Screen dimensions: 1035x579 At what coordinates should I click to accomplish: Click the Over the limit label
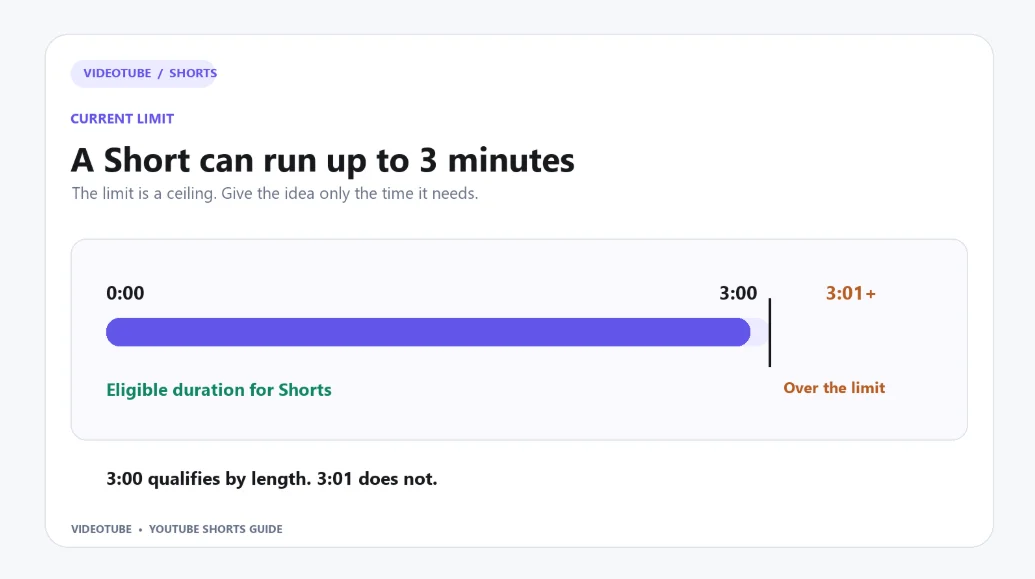834,388
